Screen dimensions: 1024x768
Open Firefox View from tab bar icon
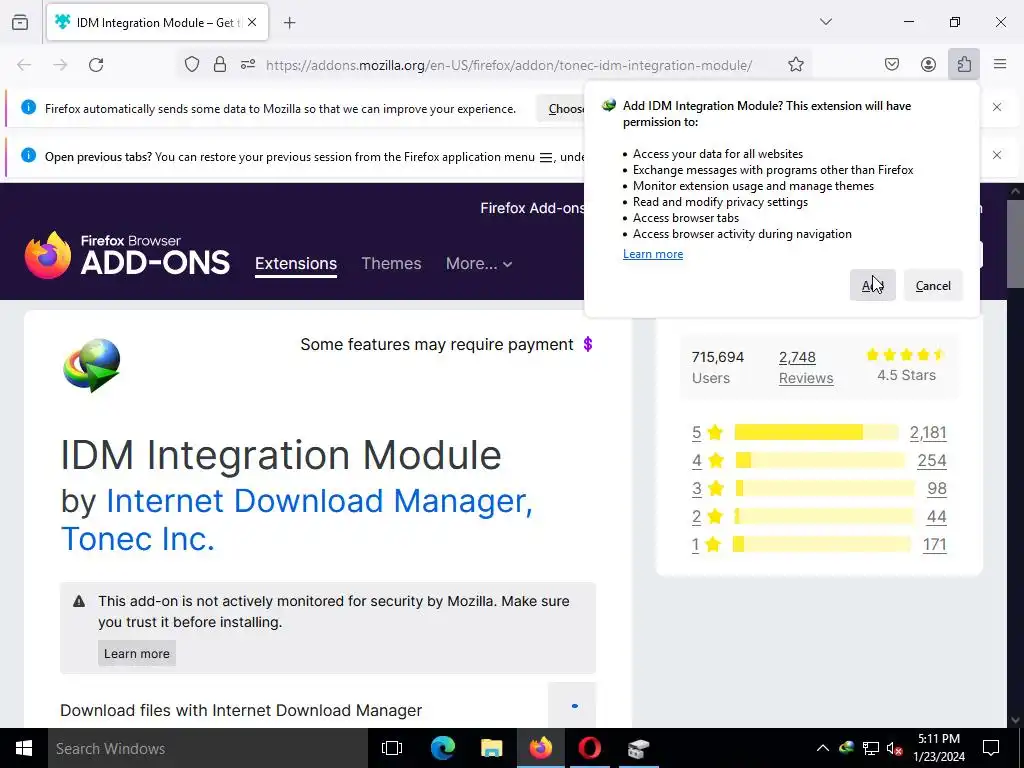pos(20,22)
